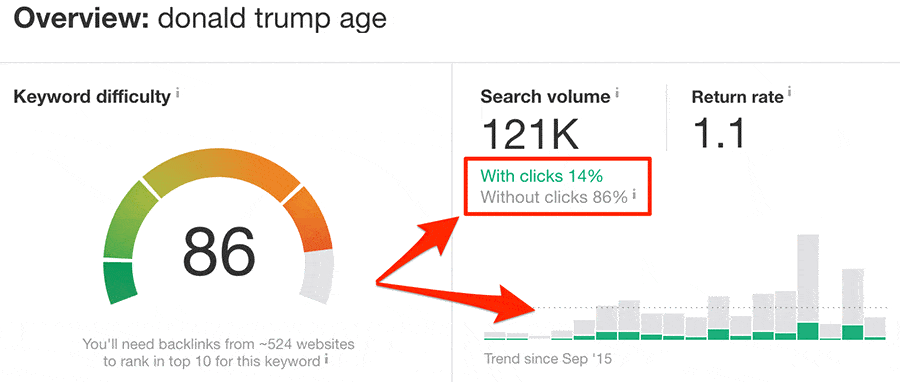Click keyword difficulty score 86
This screenshot has width=900, height=382.
[x=219, y=251]
